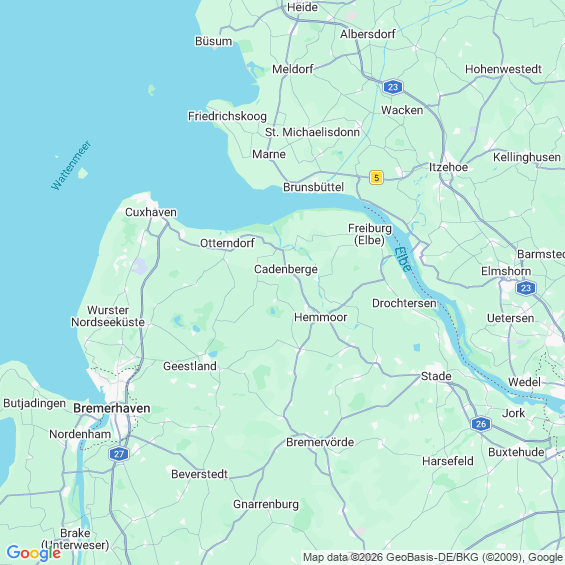Select the Itzehoe town label
565x565 pixels.
coord(448,167)
